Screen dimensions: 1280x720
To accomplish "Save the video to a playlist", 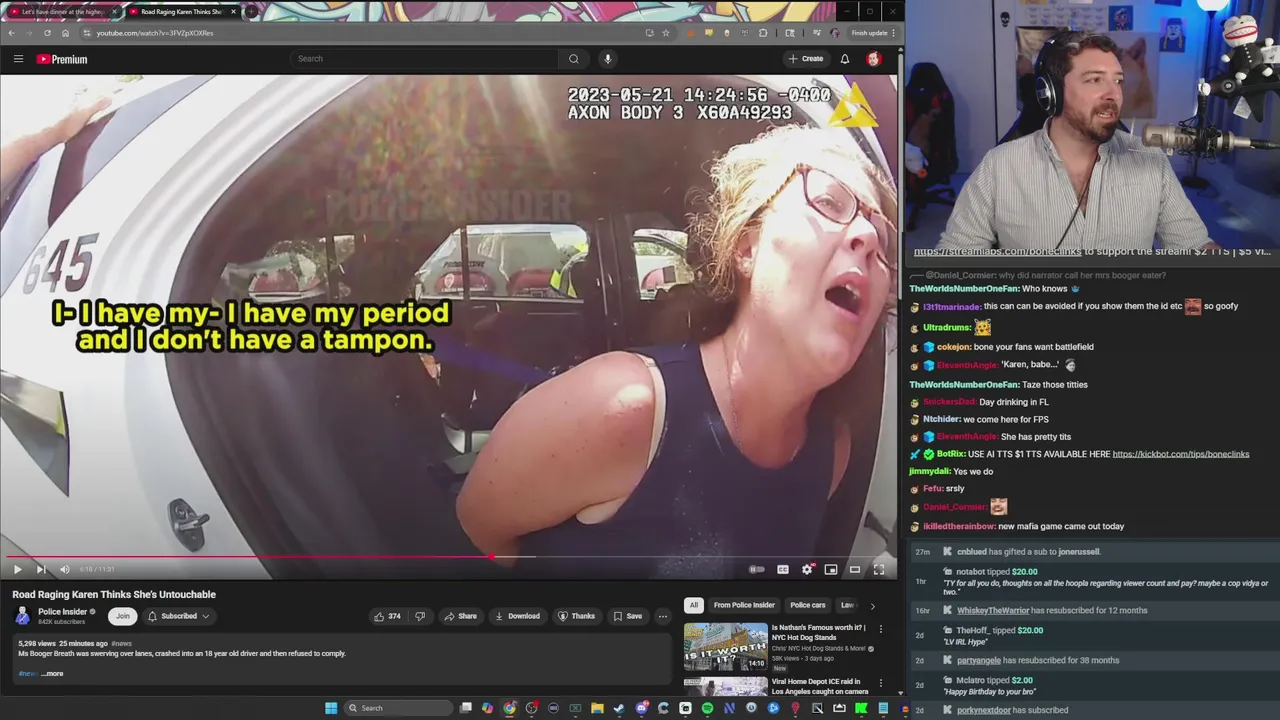I will click(628, 616).
